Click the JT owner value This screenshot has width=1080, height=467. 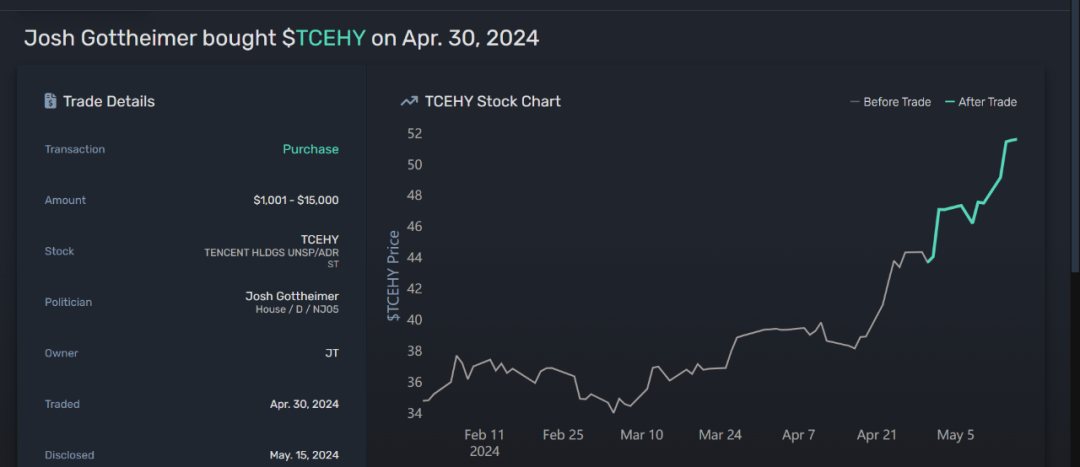pyautogui.click(x=331, y=353)
